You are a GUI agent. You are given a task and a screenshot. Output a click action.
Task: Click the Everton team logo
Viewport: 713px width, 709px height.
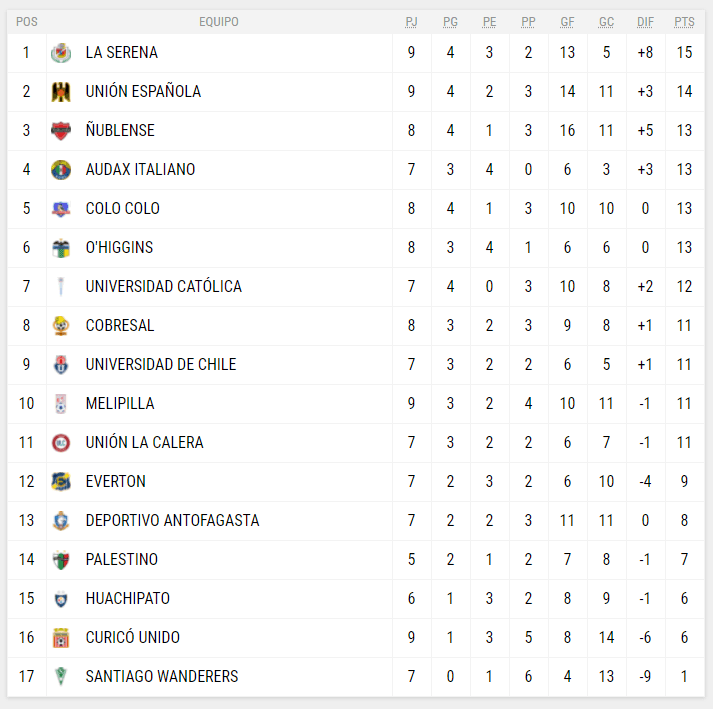(61, 482)
